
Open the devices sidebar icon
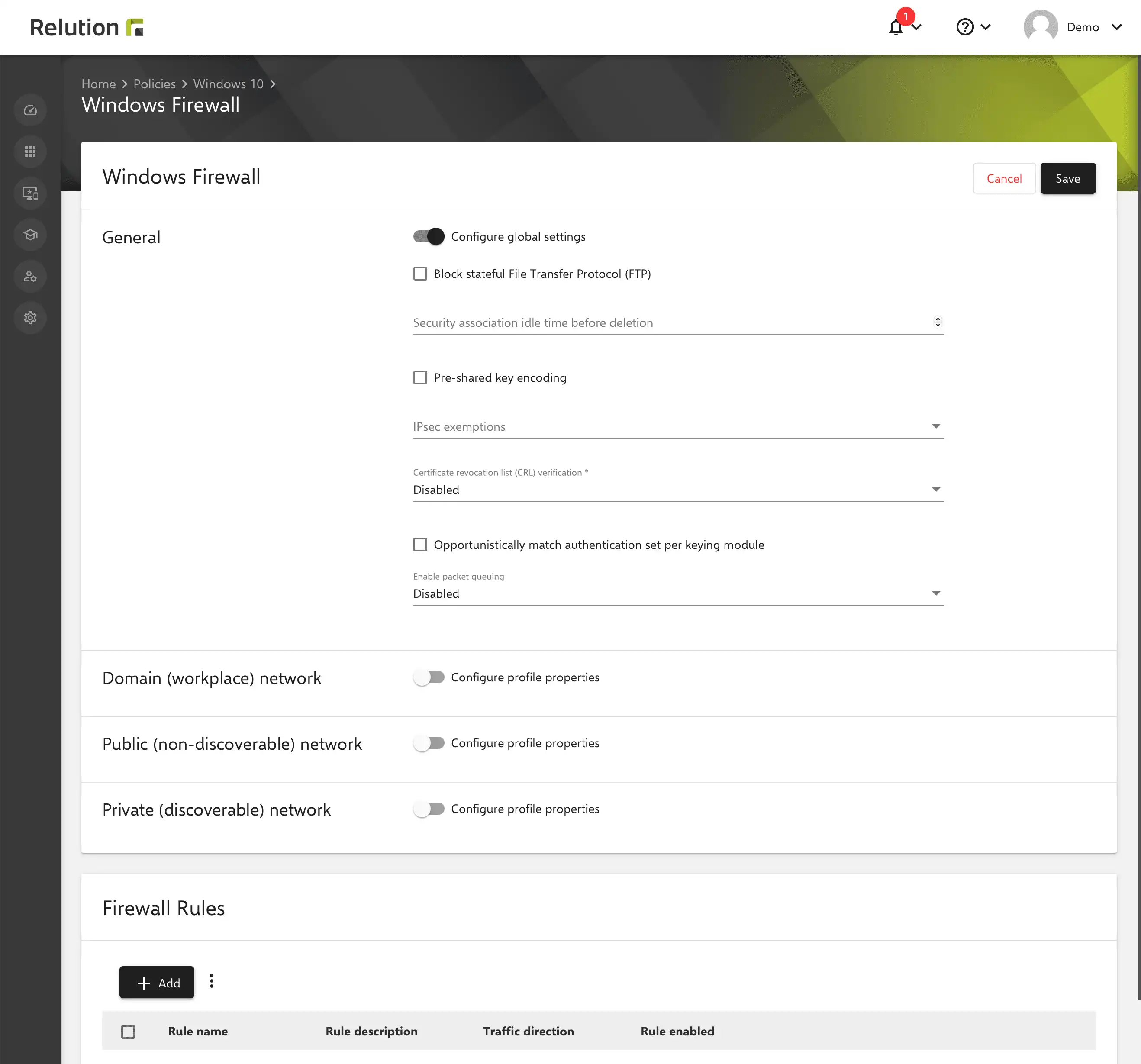[30, 193]
